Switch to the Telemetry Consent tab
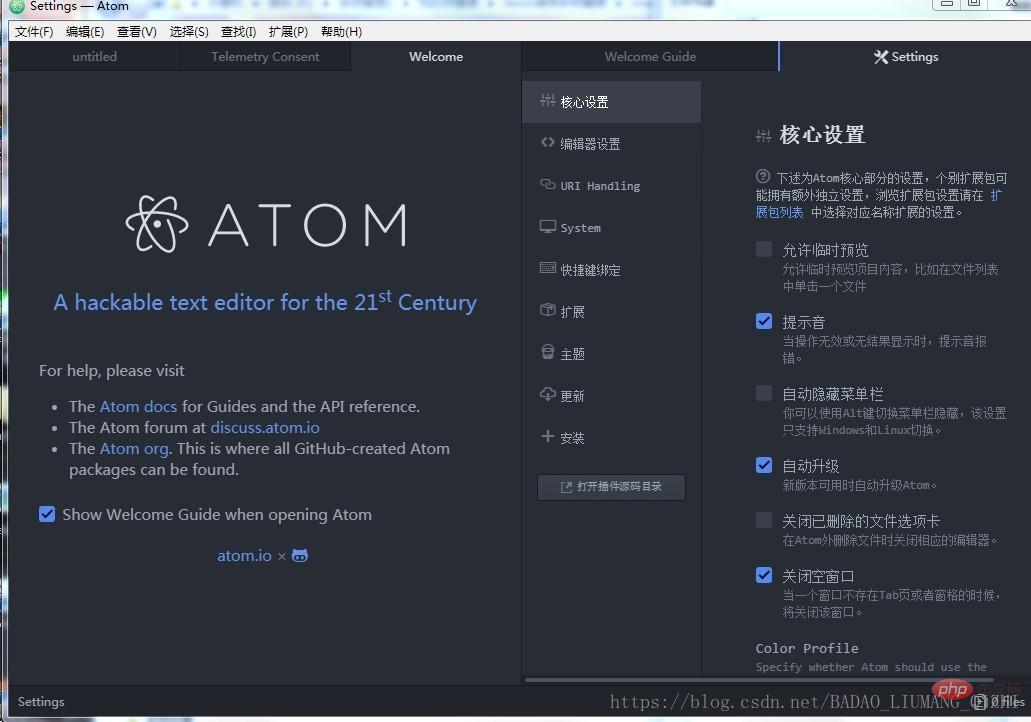 coord(266,57)
